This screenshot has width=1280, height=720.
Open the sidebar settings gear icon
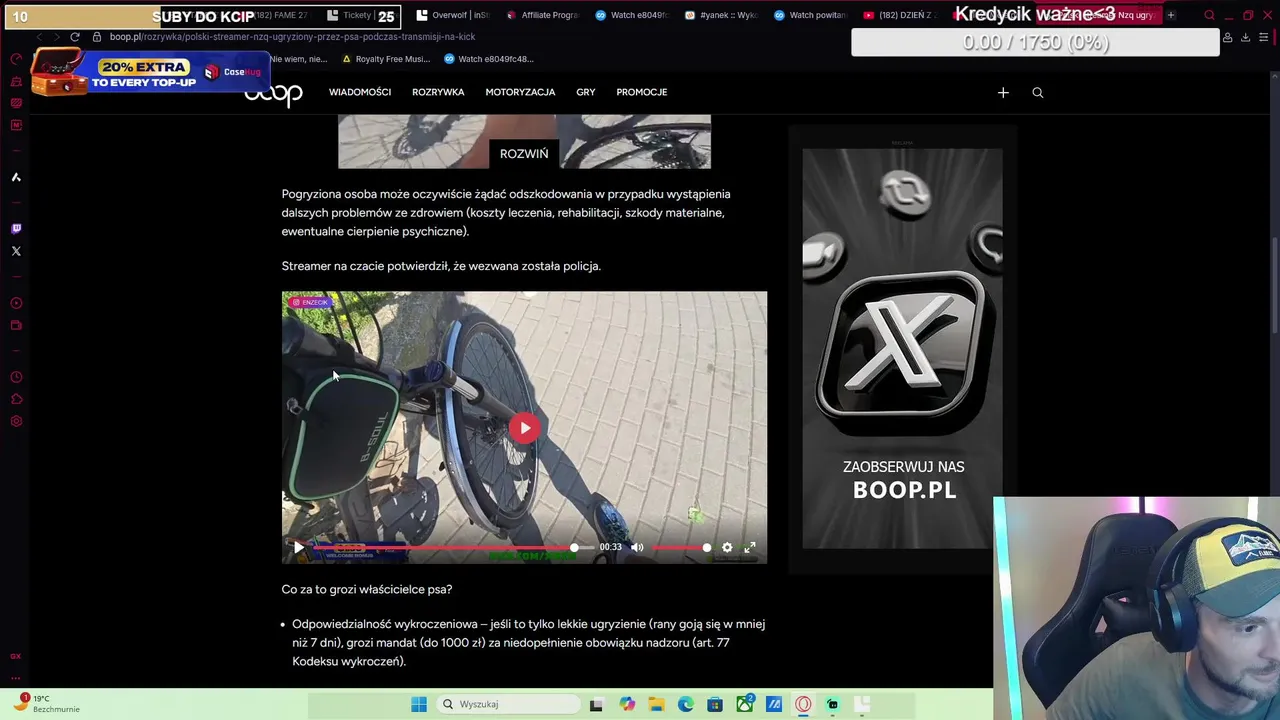click(x=16, y=421)
